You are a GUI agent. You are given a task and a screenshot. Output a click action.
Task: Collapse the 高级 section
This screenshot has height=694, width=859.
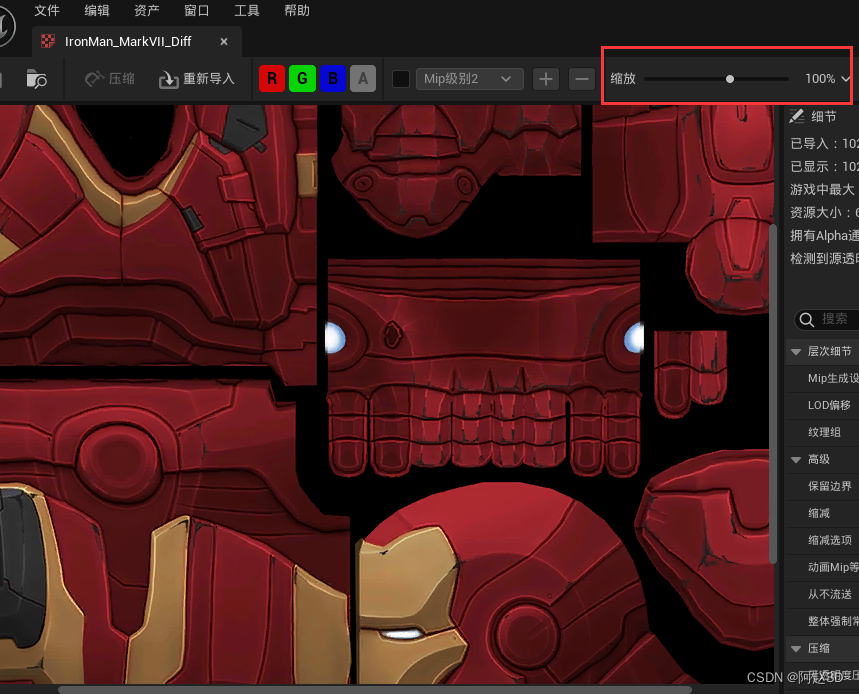[796, 460]
